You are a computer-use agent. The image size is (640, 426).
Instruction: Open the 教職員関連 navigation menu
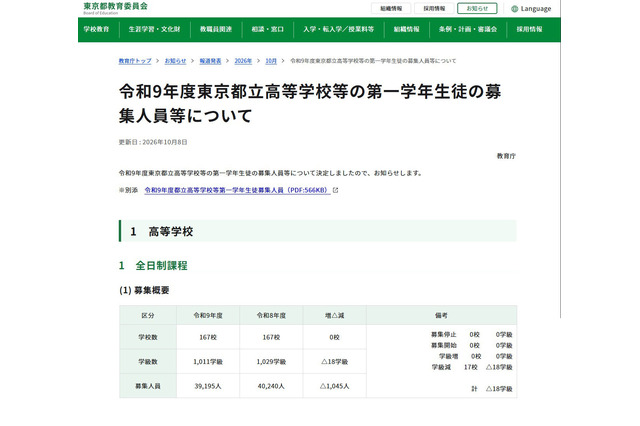pos(216,29)
